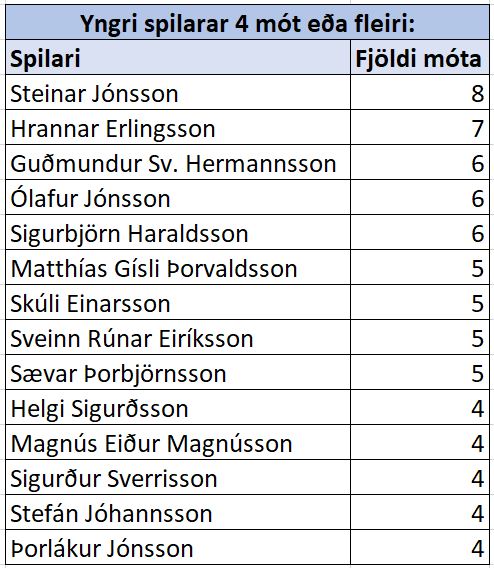This screenshot has width=494, height=568.
Task: Select the Guðmundur Sv. Hermannsson cell
Action: click(x=178, y=162)
